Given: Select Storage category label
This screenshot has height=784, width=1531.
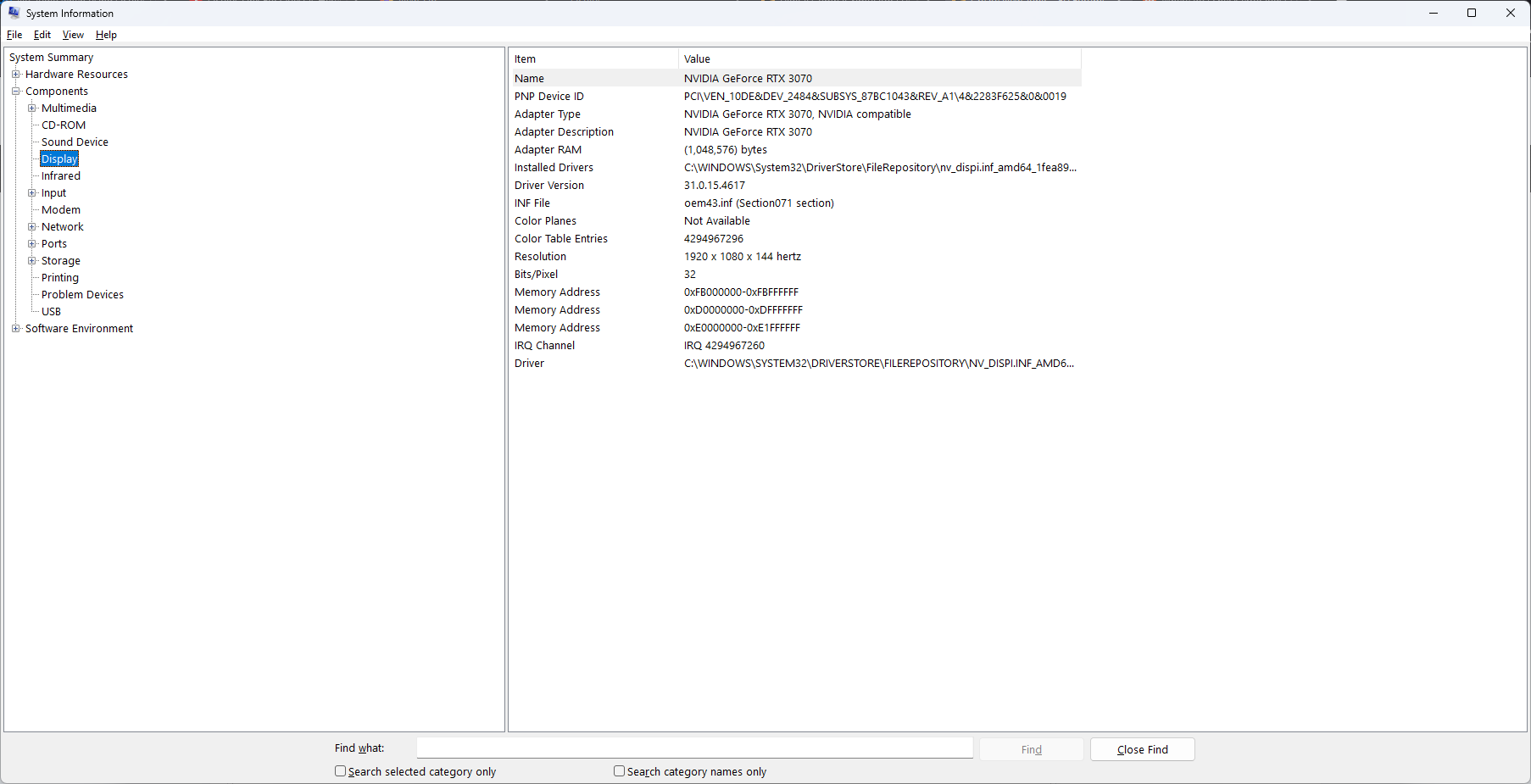Looking at the screenshot, I should (x=61, y=261).
